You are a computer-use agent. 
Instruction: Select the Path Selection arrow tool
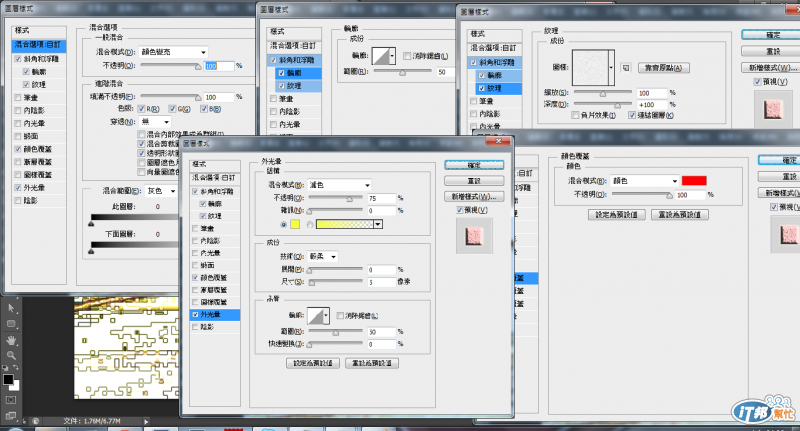pyautogui.click(x=11, y=308)
